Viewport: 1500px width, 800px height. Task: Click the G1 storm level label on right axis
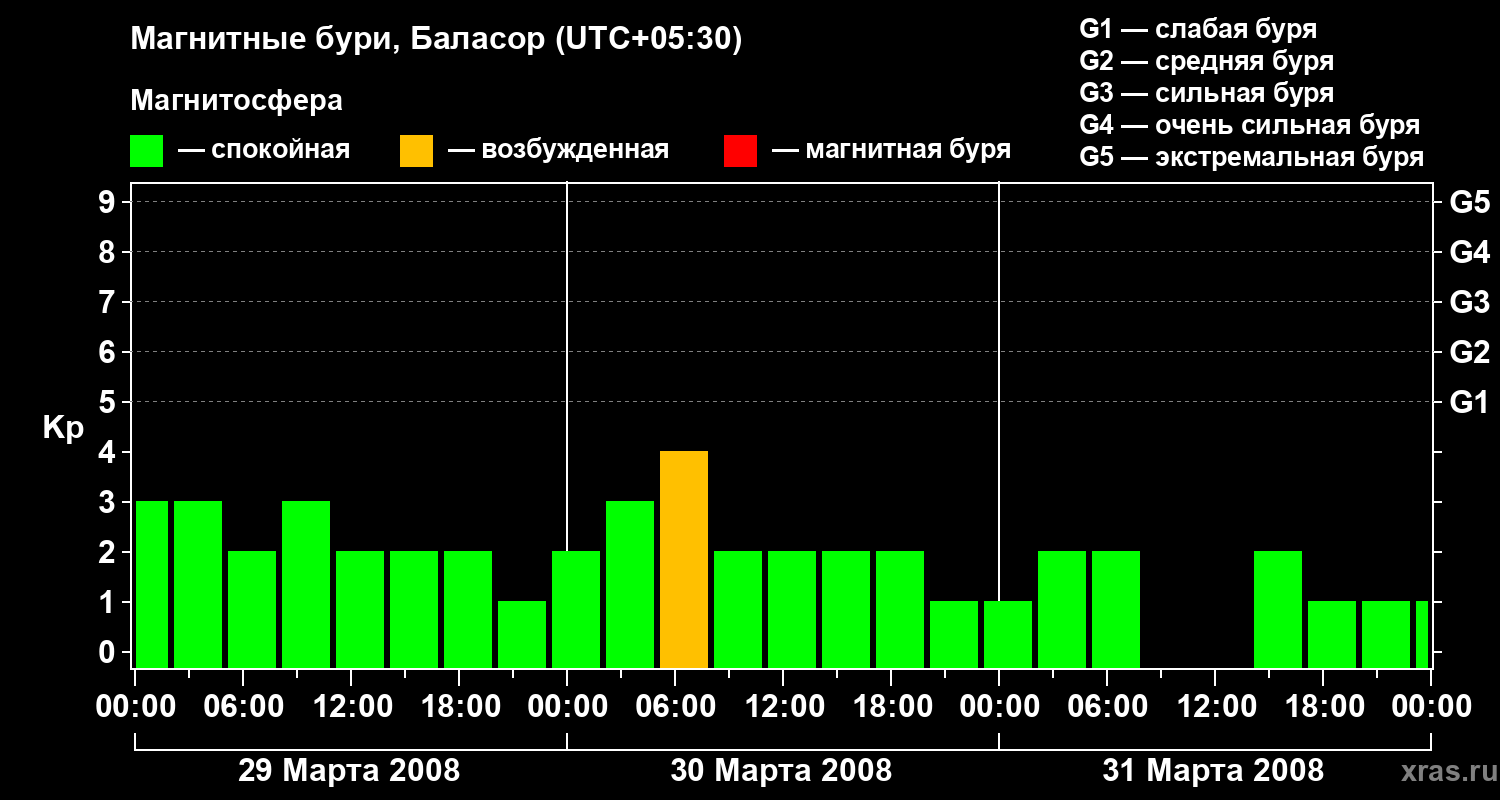point(1469,402)
